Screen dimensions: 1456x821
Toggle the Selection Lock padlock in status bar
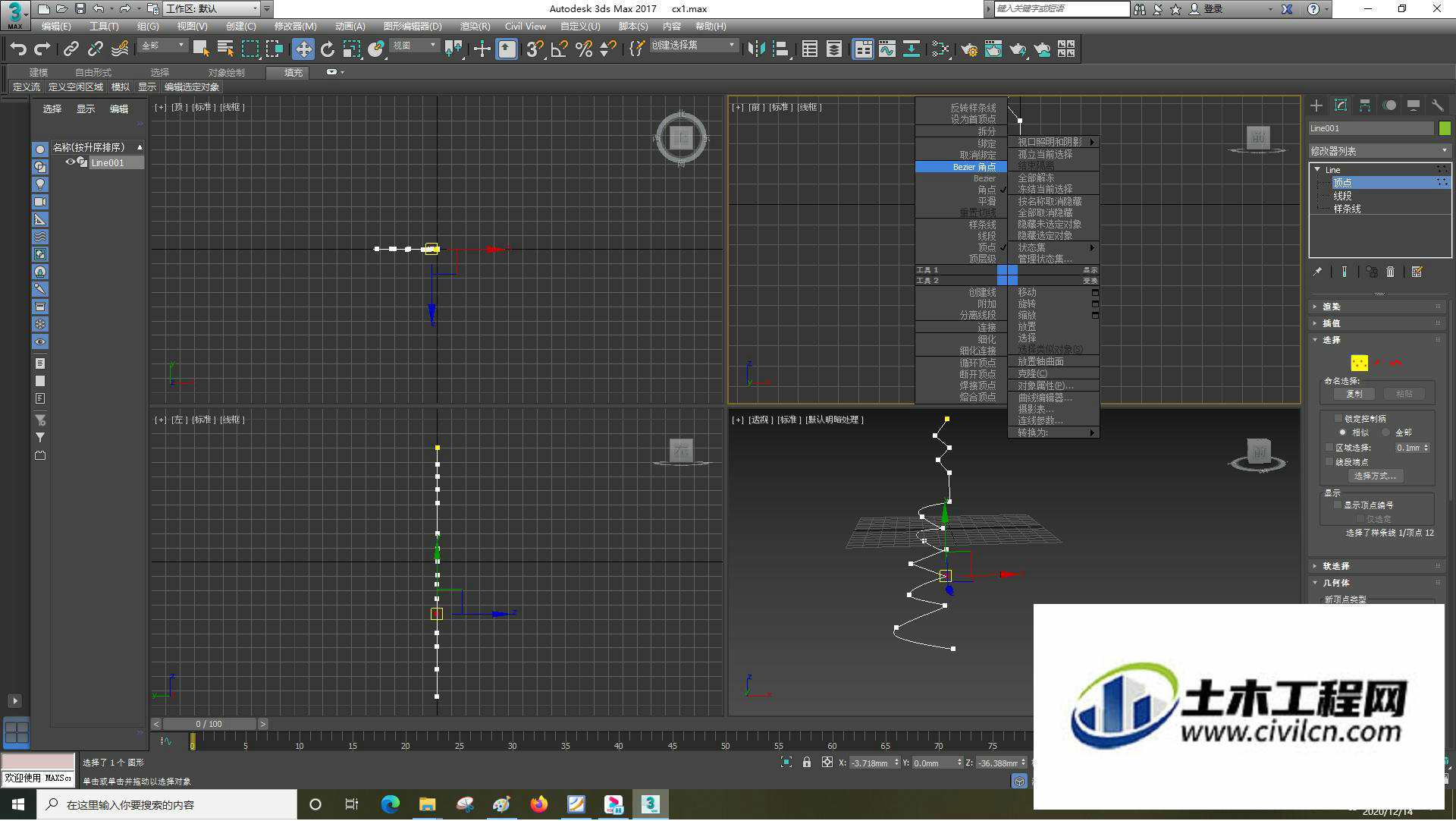point(807,763)
